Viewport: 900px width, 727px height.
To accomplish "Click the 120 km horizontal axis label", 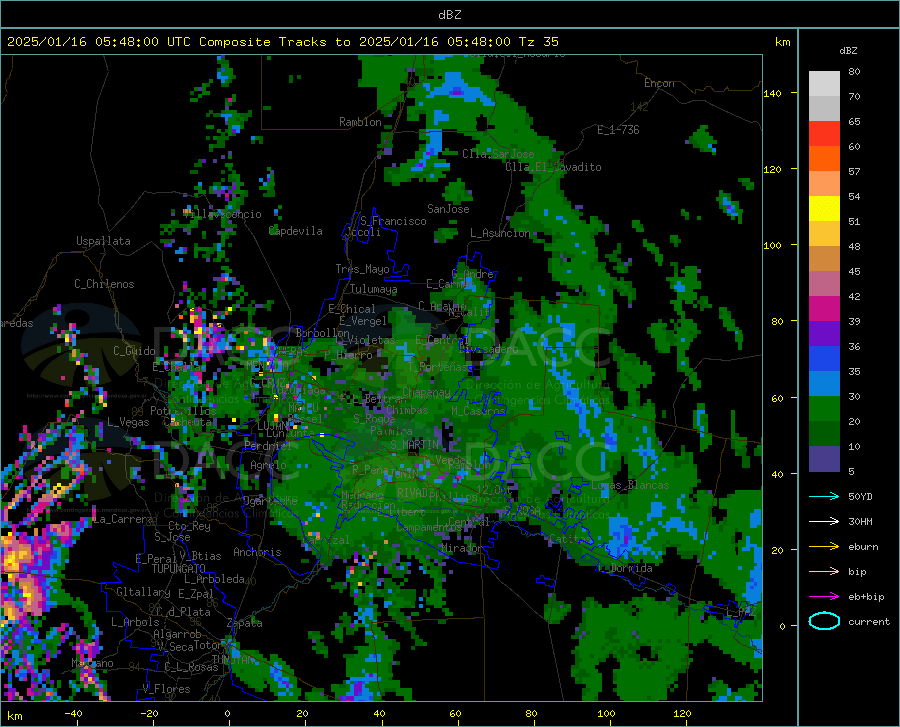I will (x=682, y=713).
